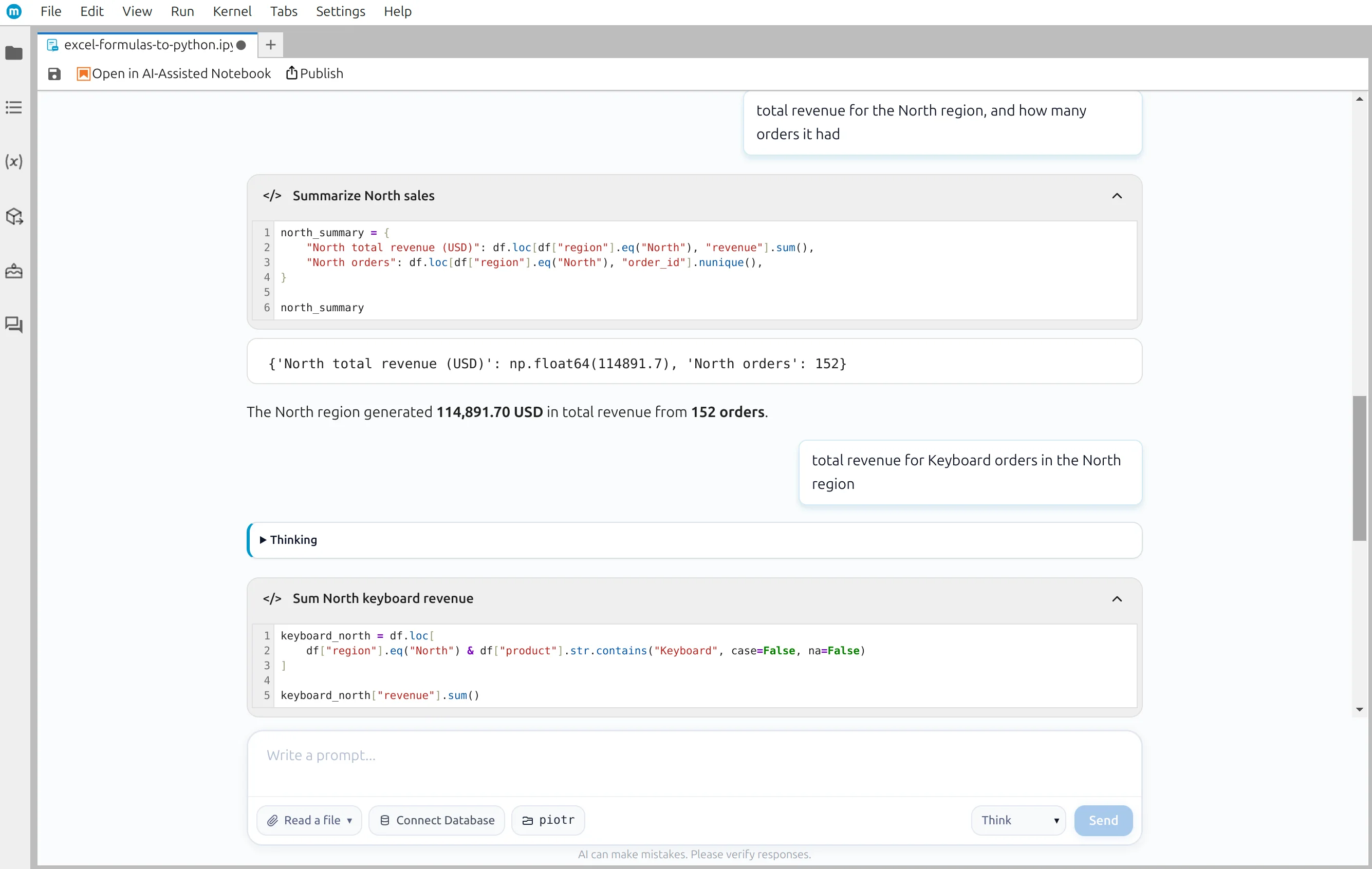Click the scrollbar down arrow

pos(1360,710)
